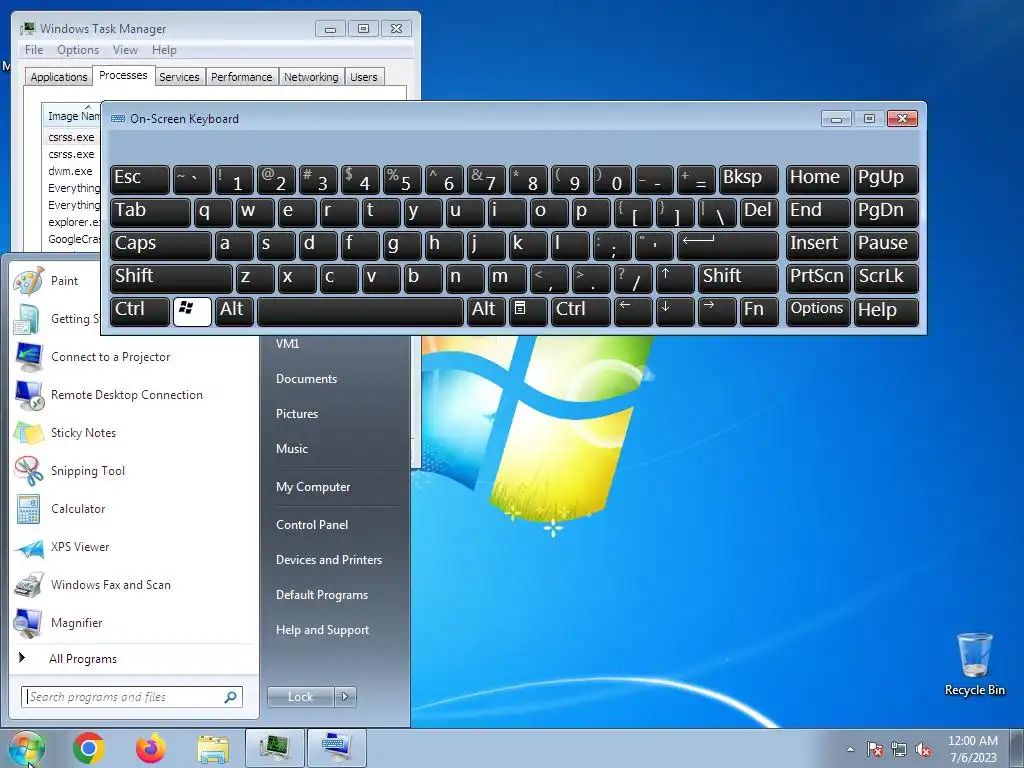Open Magnifier
The height and width of the screenshot is (768, 1024).
tap(135, 623)
